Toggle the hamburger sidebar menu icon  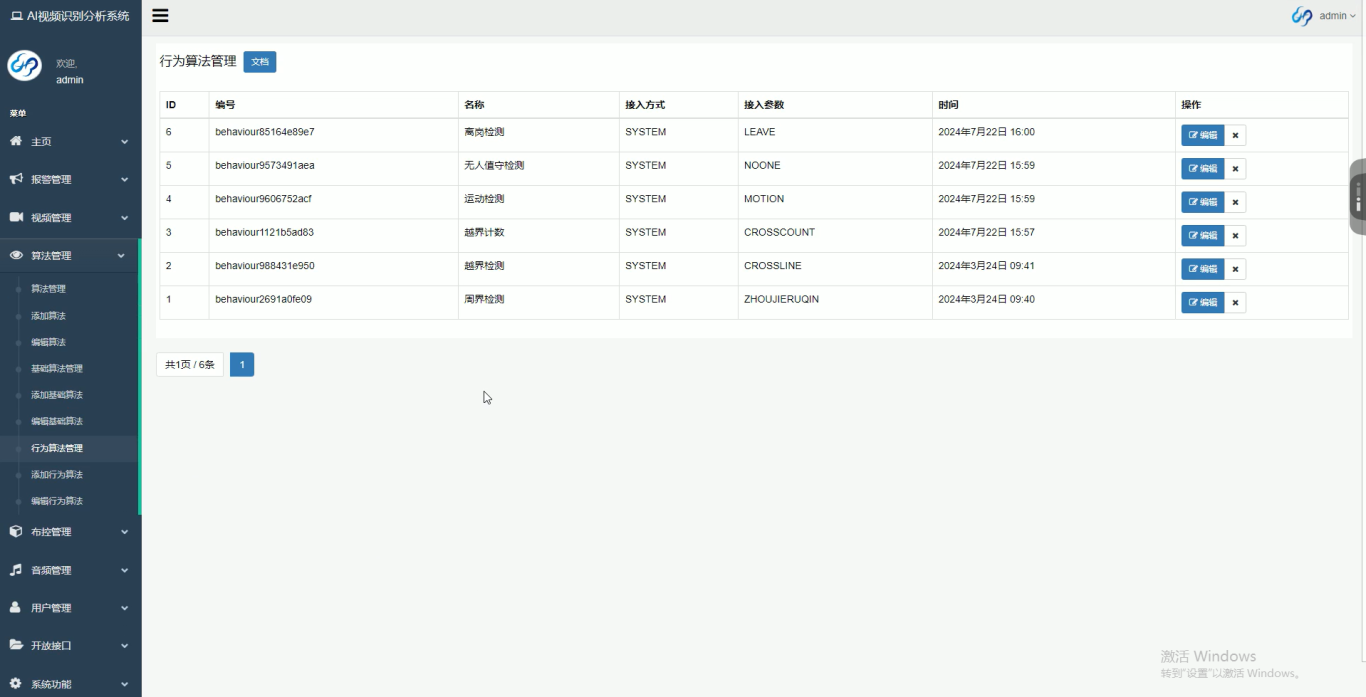[160, 16]
